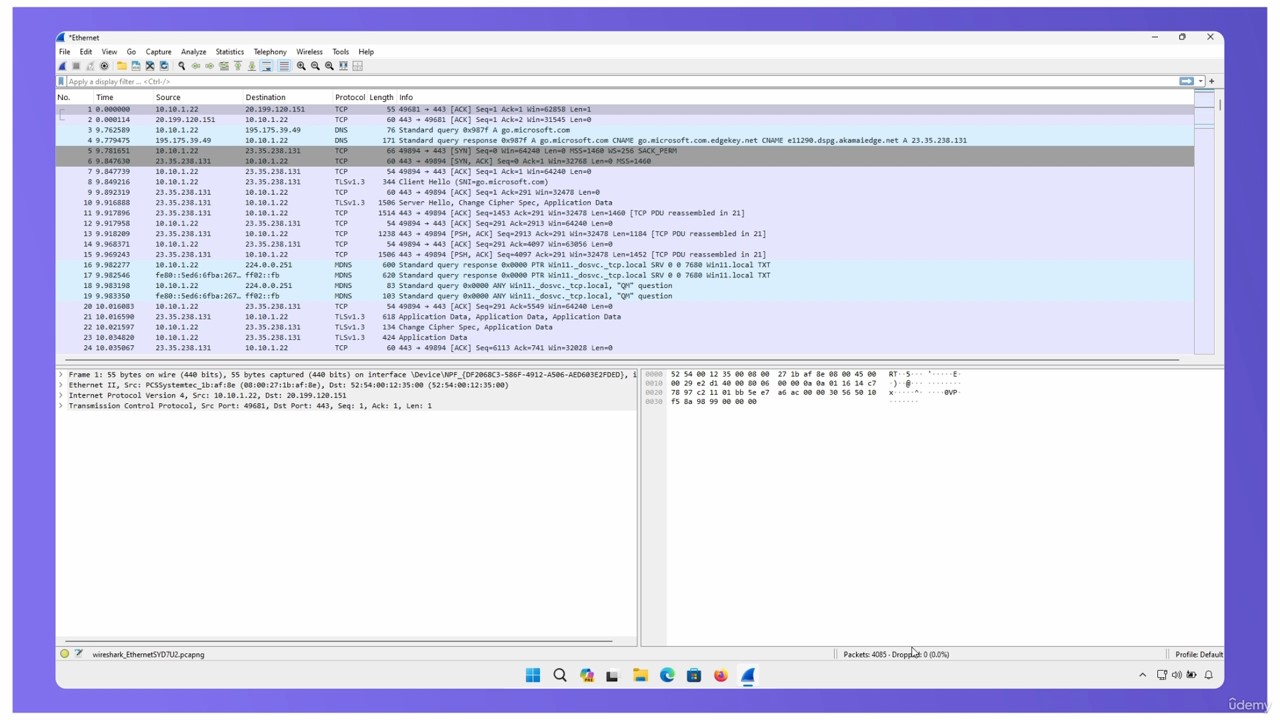The height and width of the screenshot is (720, 1280).
Task: Open the Go menu
Action: click(x=131, y=52)
